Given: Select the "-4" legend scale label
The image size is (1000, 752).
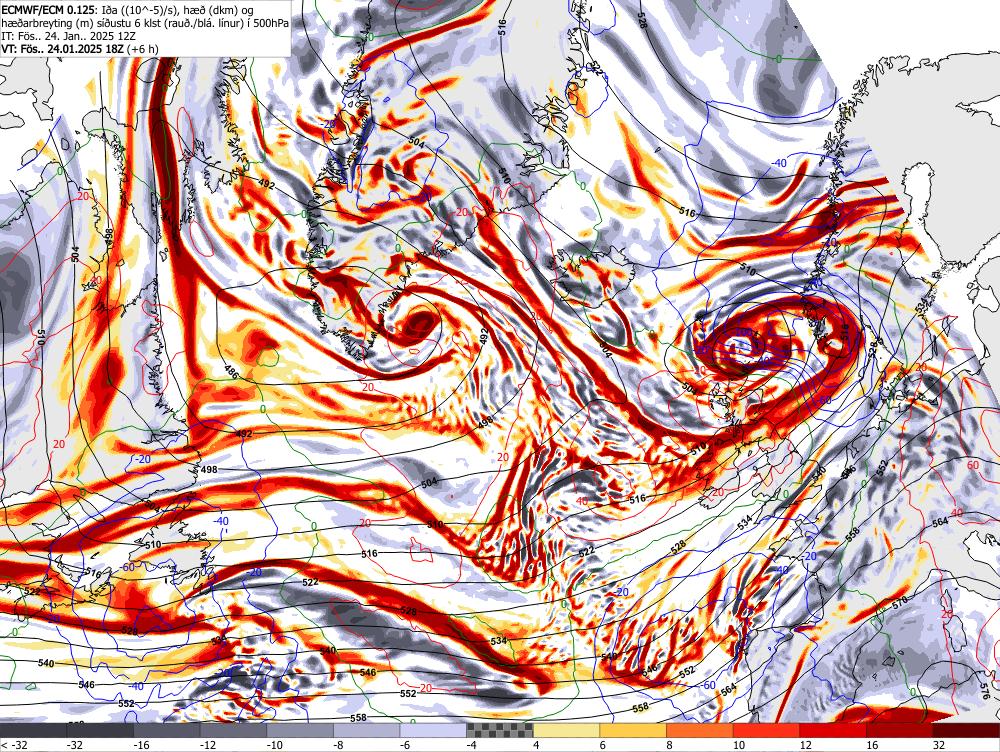Looking at the screenshot, I should point(473,745).
